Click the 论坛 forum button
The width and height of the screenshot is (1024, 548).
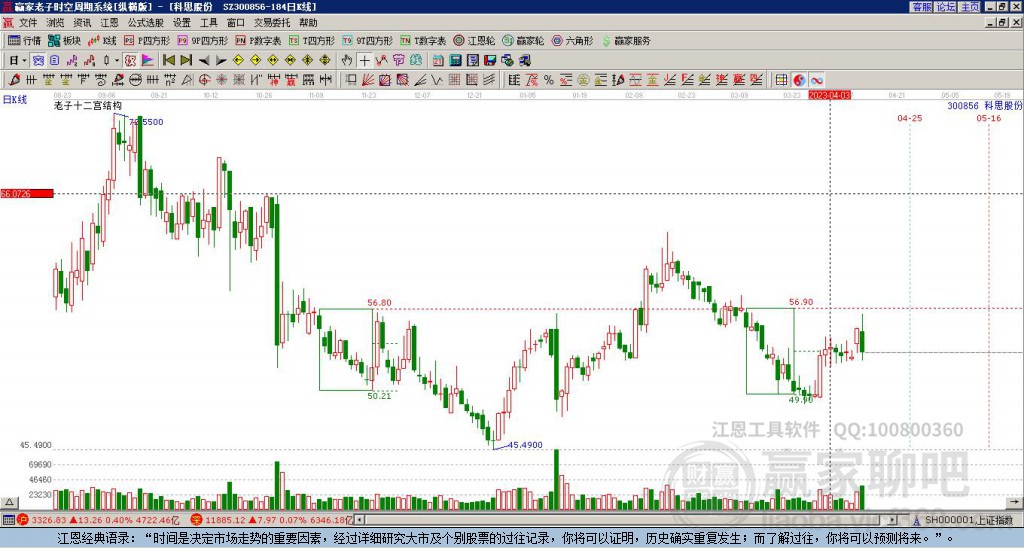pyautogui.click(x=946, y=7)
